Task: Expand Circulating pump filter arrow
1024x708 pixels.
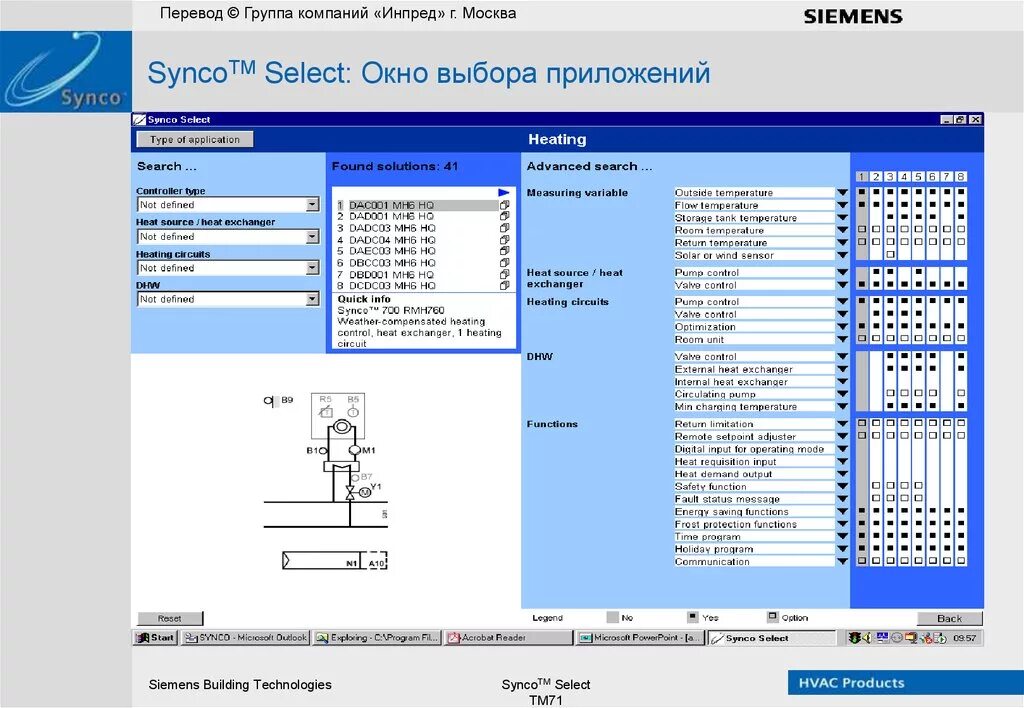Action: click(842, 394)
